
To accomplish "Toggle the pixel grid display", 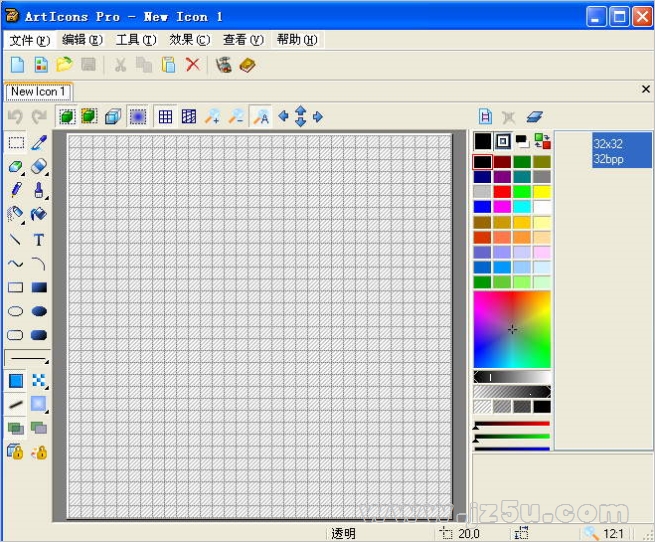I will click(x=165, y=117).
